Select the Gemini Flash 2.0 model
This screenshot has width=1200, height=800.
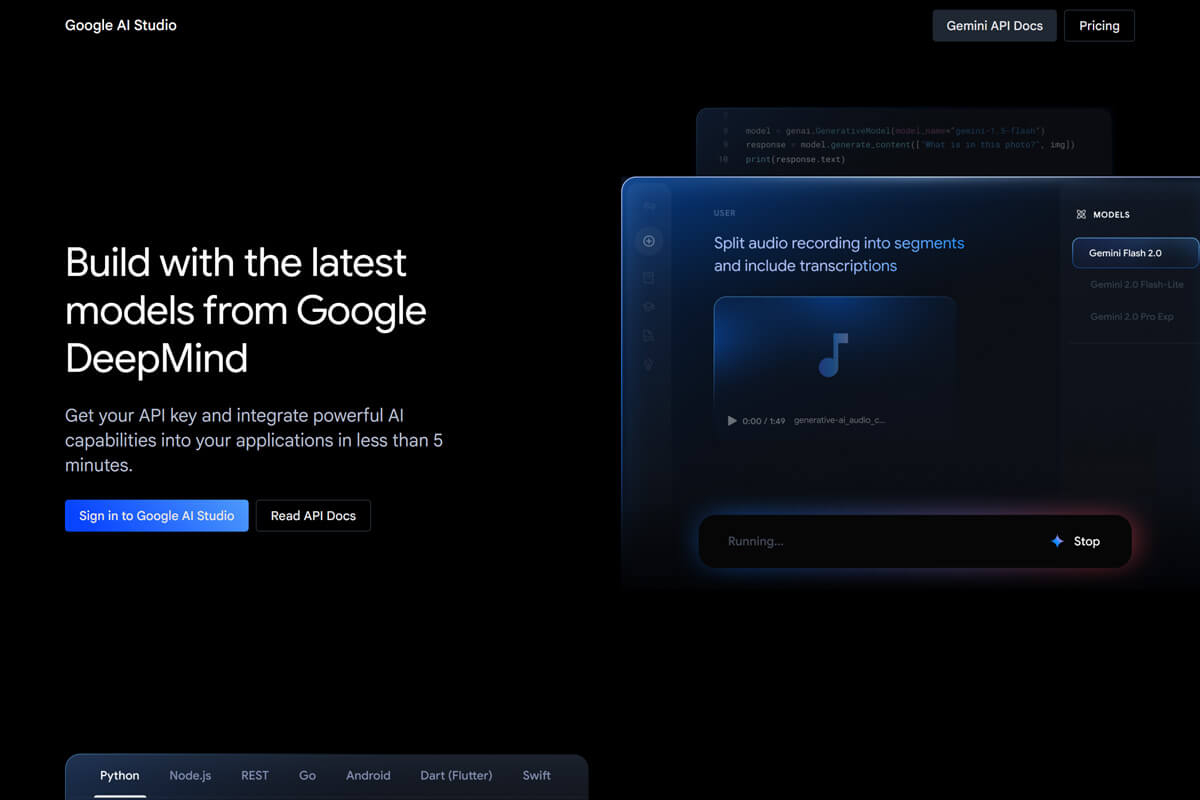tap(1134, 253)
